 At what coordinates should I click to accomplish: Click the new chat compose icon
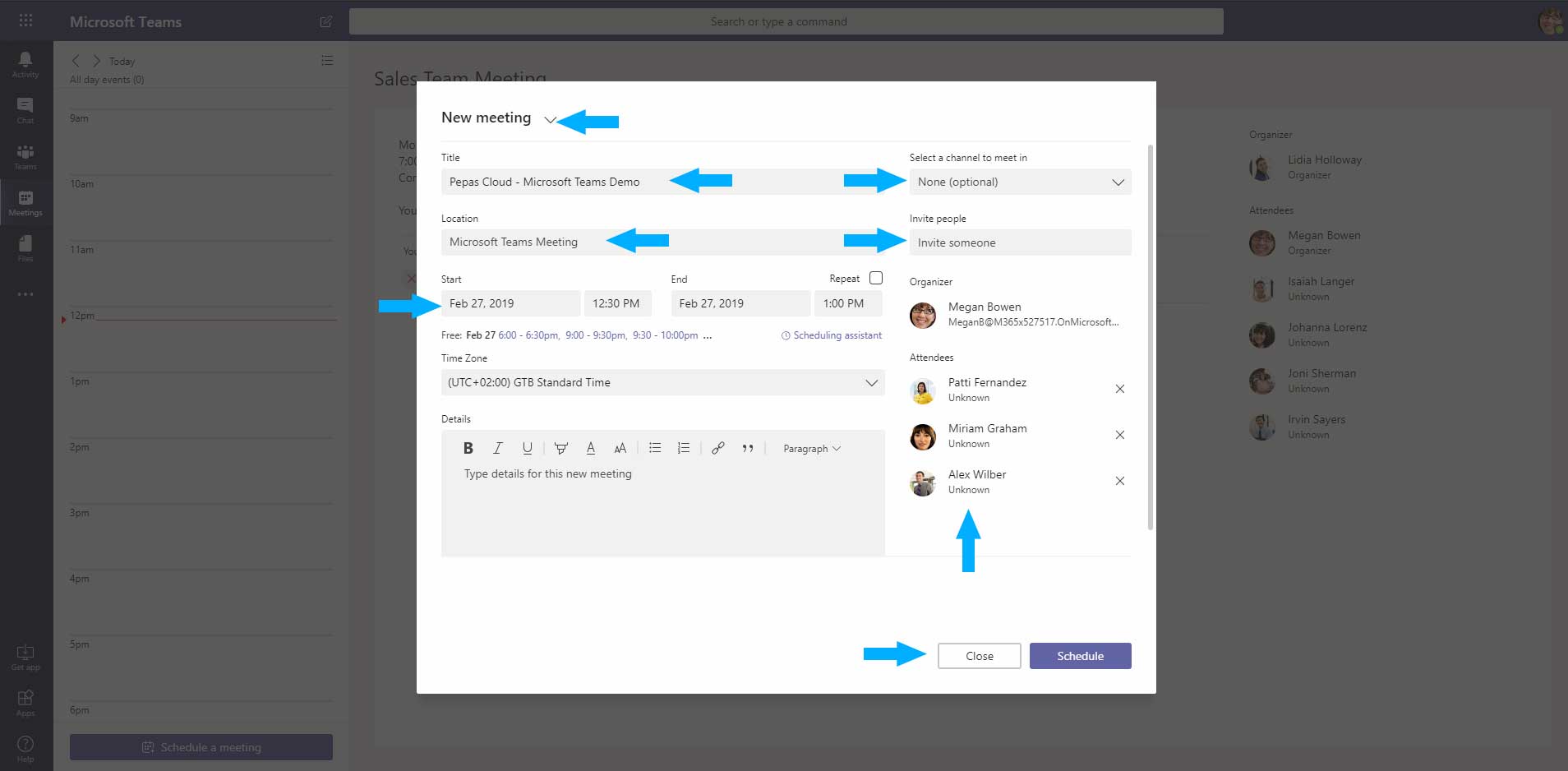pyautogui.click(x=325, y=21)
